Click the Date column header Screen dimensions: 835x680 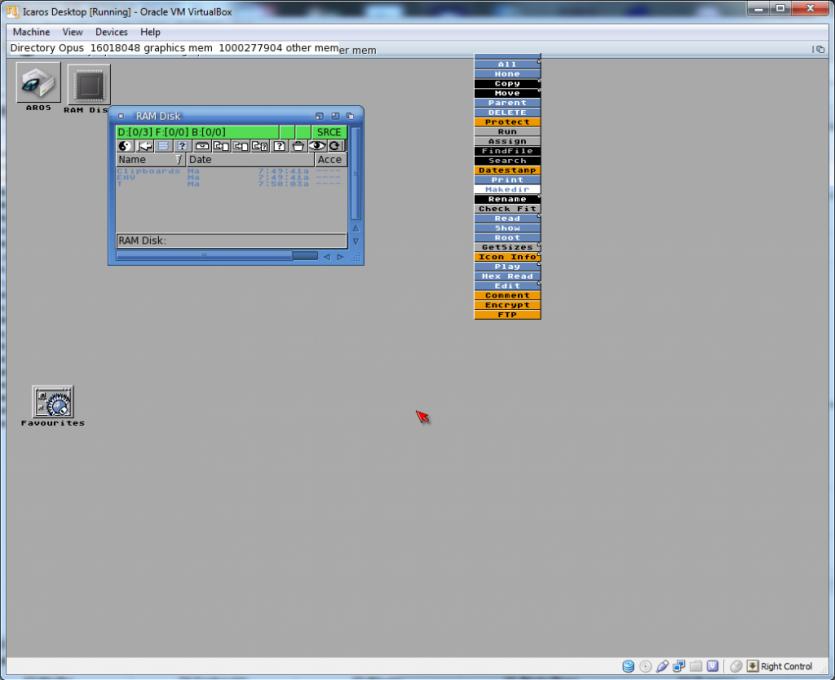pyautogui.click(x=248, y=160)
